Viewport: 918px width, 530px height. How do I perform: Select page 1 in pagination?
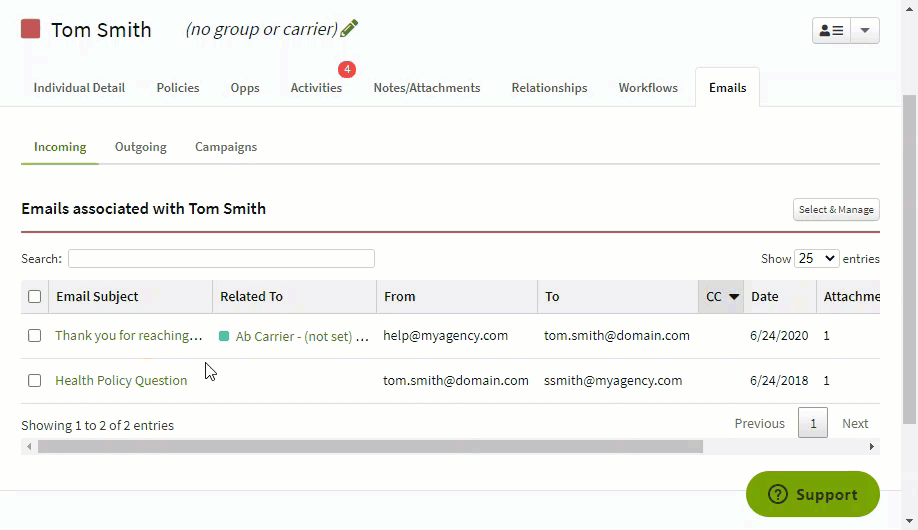coord(813,423)
